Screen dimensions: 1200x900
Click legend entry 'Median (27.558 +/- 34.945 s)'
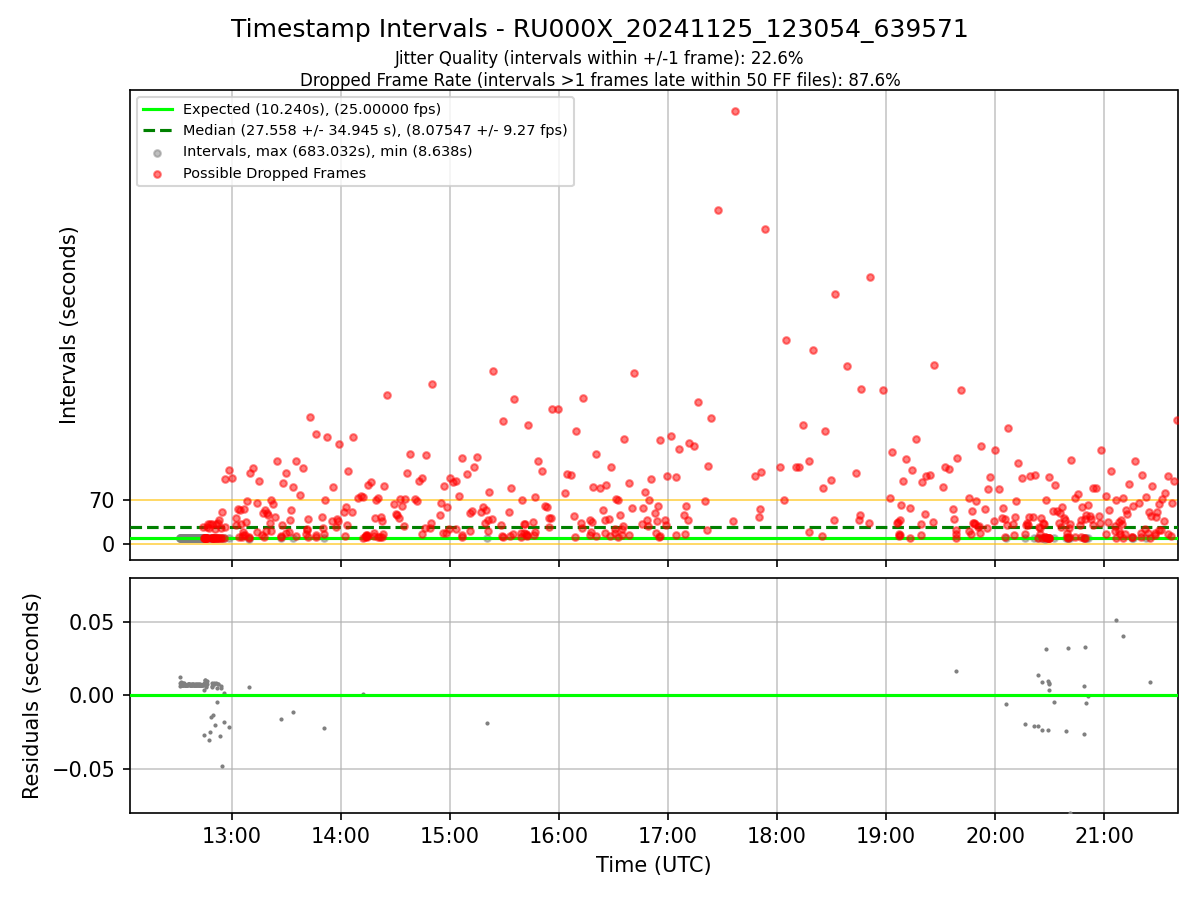pyautogui.click(x=375, y=130)
